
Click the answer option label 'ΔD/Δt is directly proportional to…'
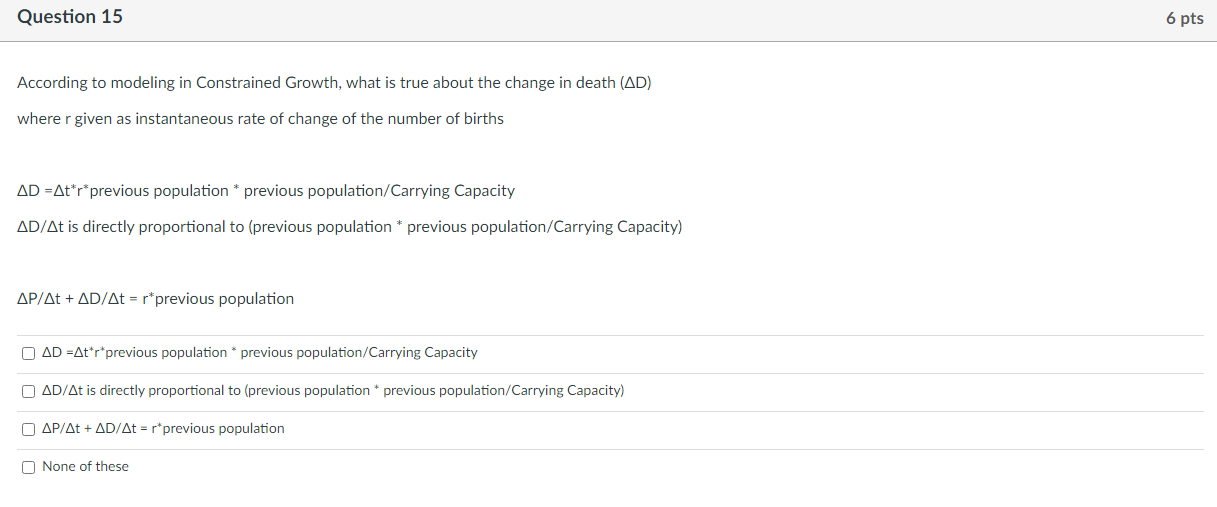click(333, 391)
